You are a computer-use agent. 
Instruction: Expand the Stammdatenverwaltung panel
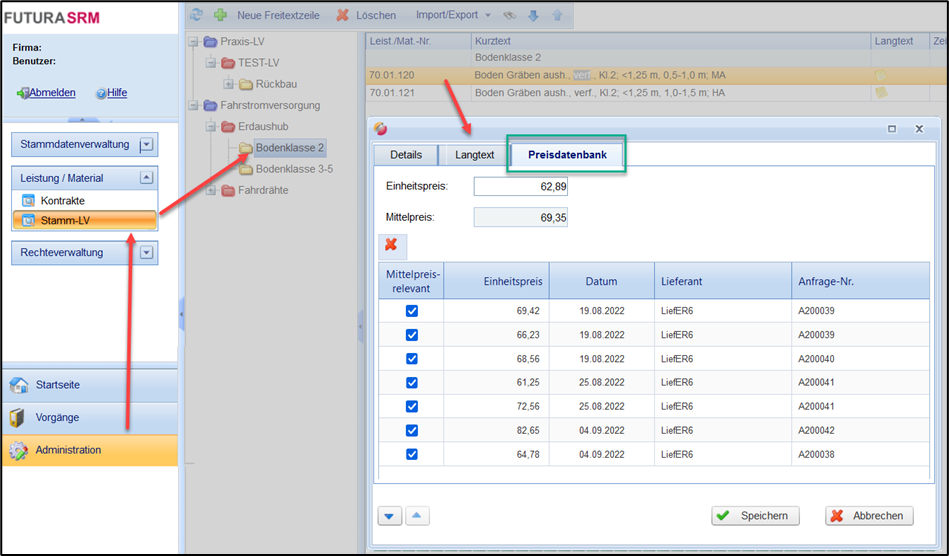(147, 145)
